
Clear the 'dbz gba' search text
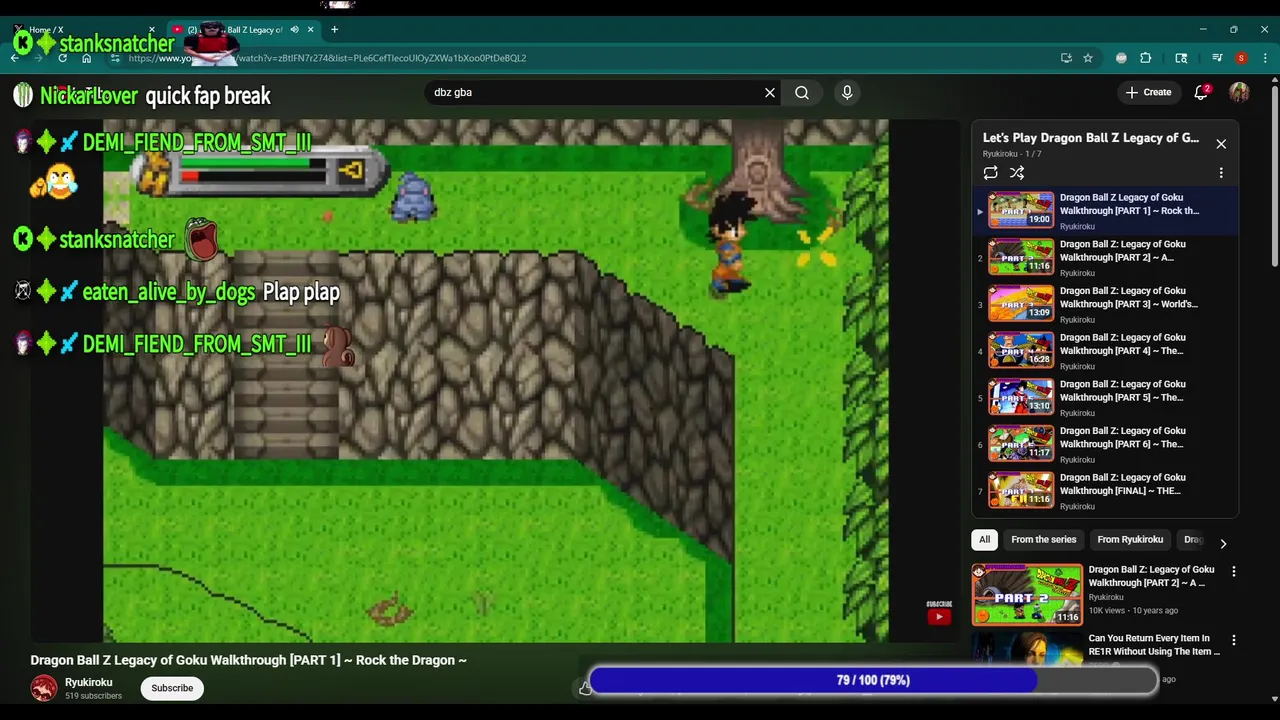[x=770, y=92]
